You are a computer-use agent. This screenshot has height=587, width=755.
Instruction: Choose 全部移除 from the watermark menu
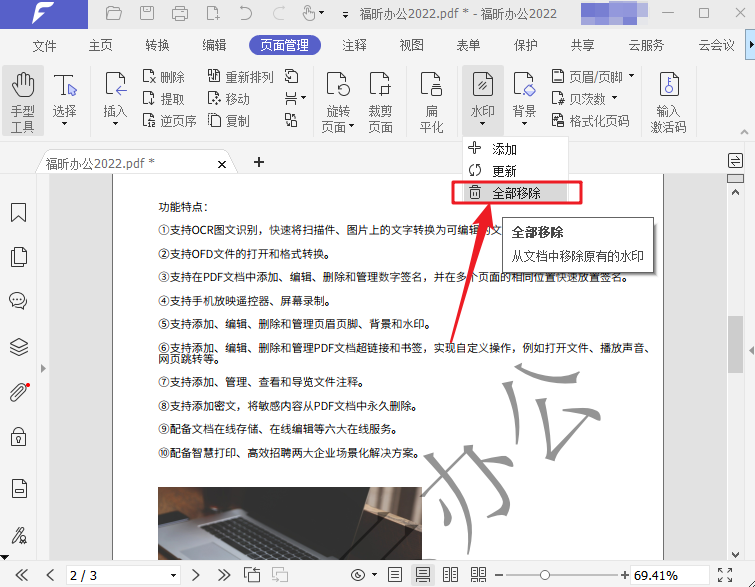click(515, 193)
